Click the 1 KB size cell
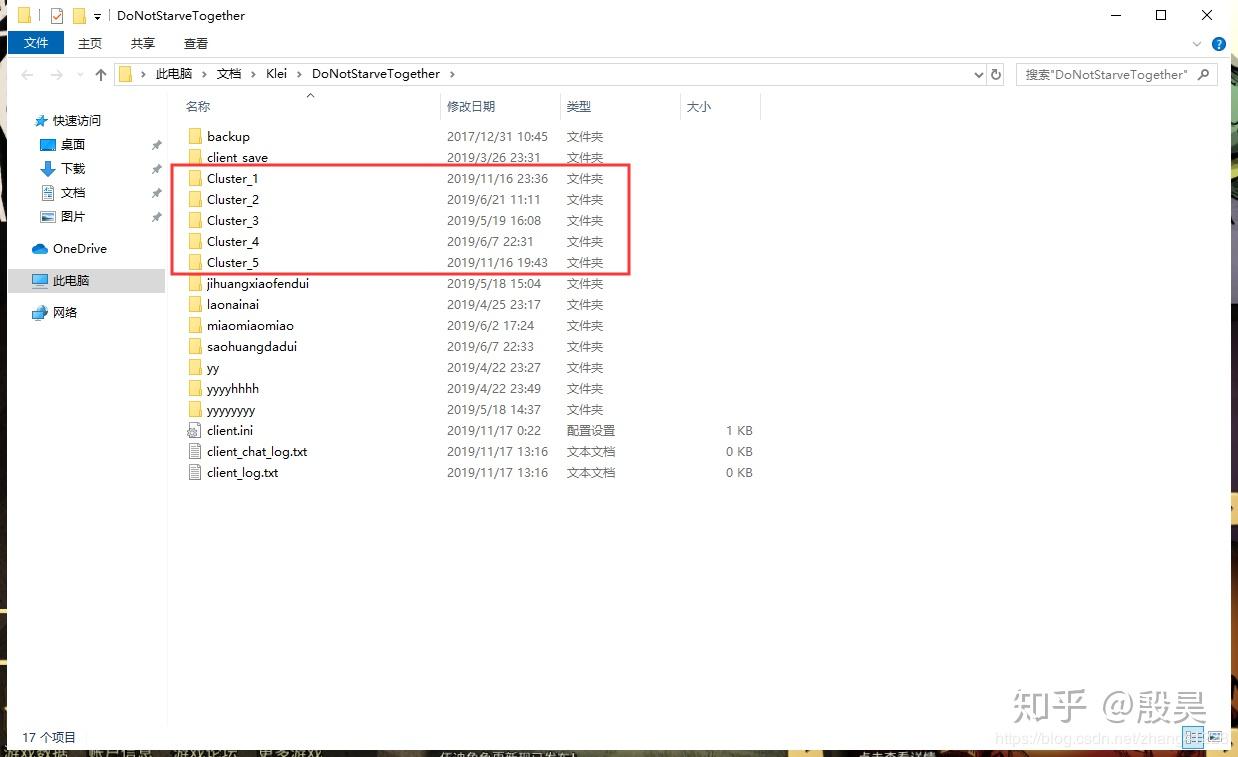The width and height of the screenshot is (1238, 757). [x=739, y=430]
